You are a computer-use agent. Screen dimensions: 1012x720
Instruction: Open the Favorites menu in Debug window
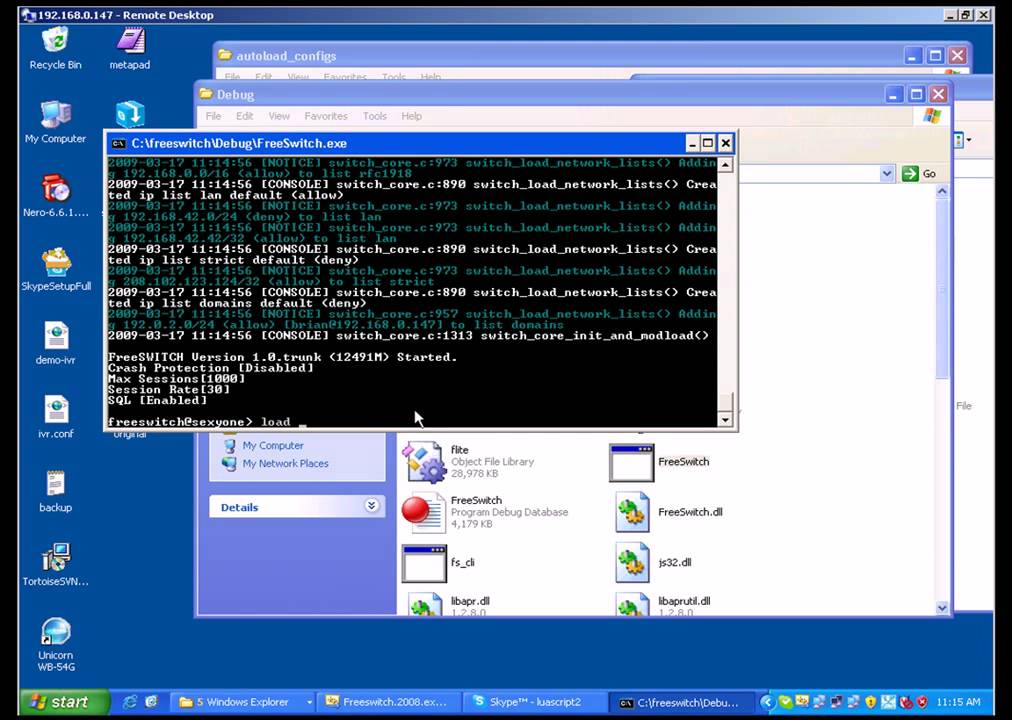tap(326, 116)
